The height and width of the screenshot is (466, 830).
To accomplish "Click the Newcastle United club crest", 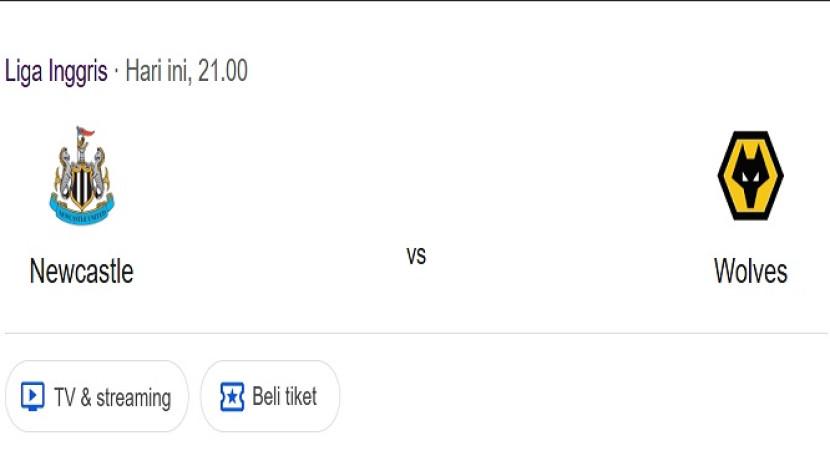I will tap(82, 176).
